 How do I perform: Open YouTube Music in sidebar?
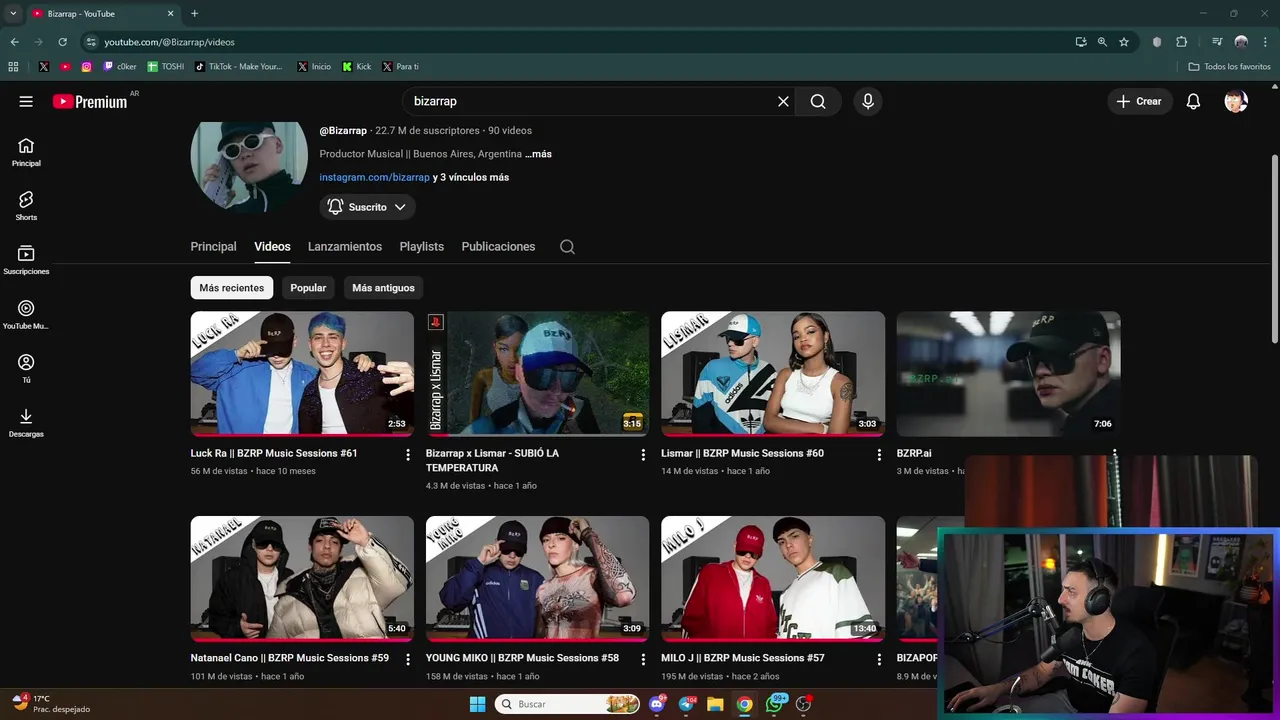tap(26, 315)
